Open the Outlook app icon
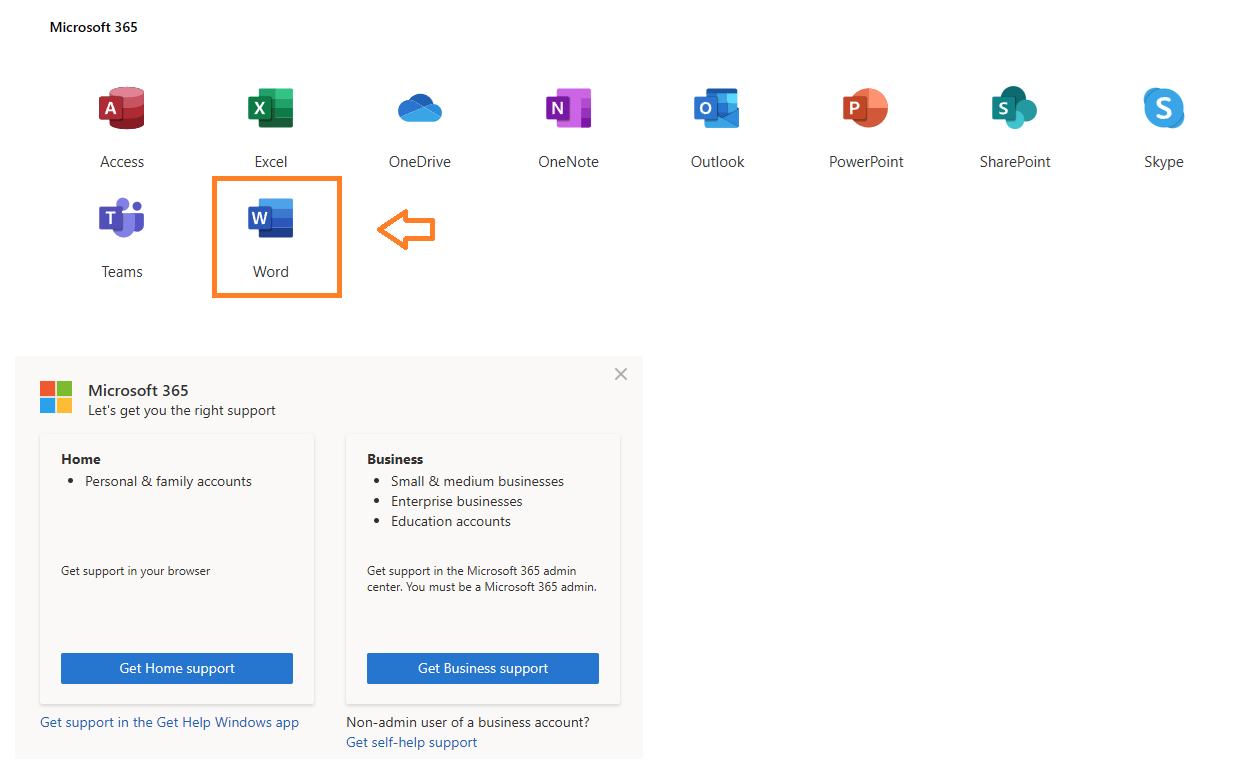 pos(717,108)
